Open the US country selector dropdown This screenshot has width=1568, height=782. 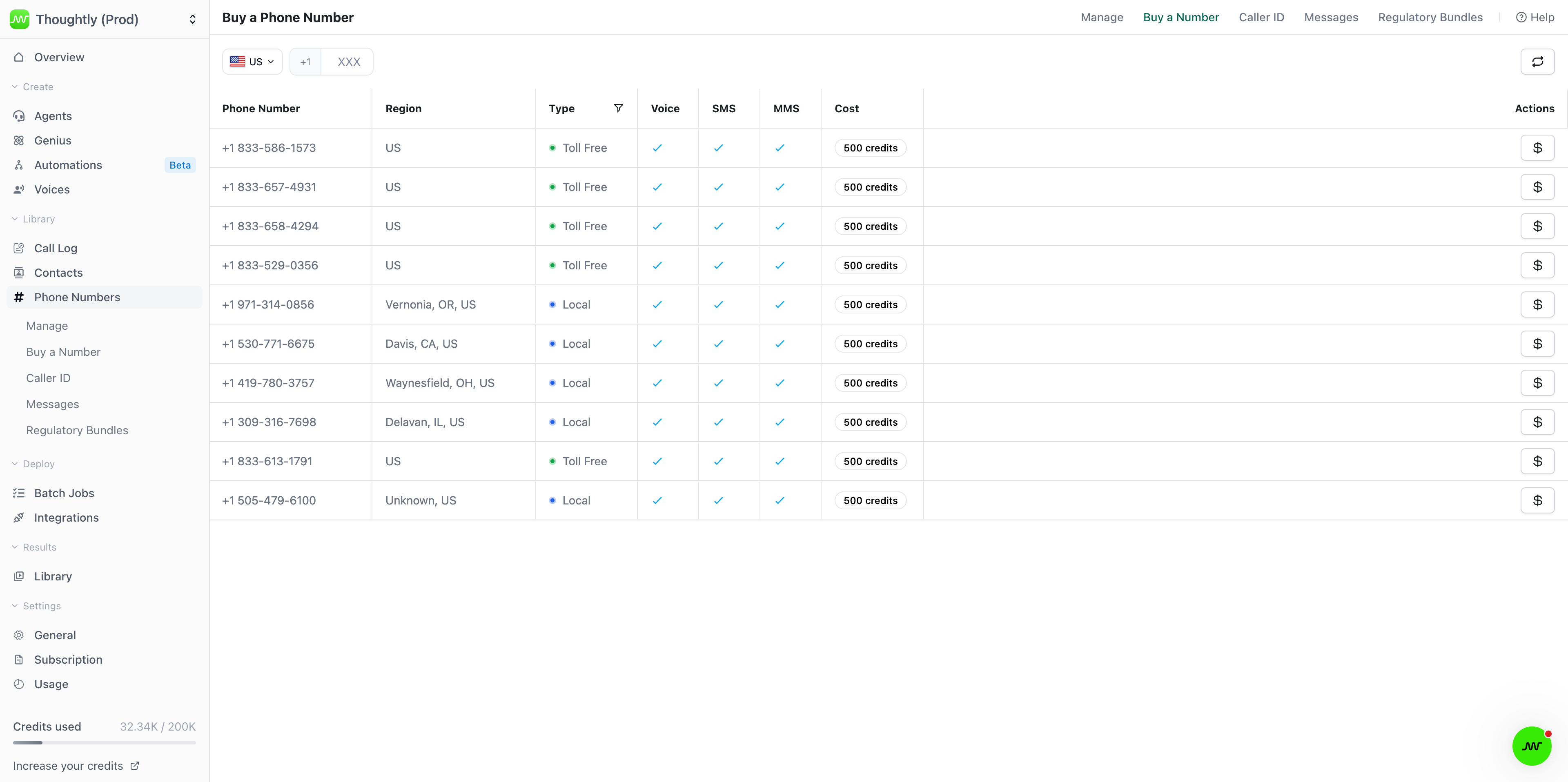[252, 62]
